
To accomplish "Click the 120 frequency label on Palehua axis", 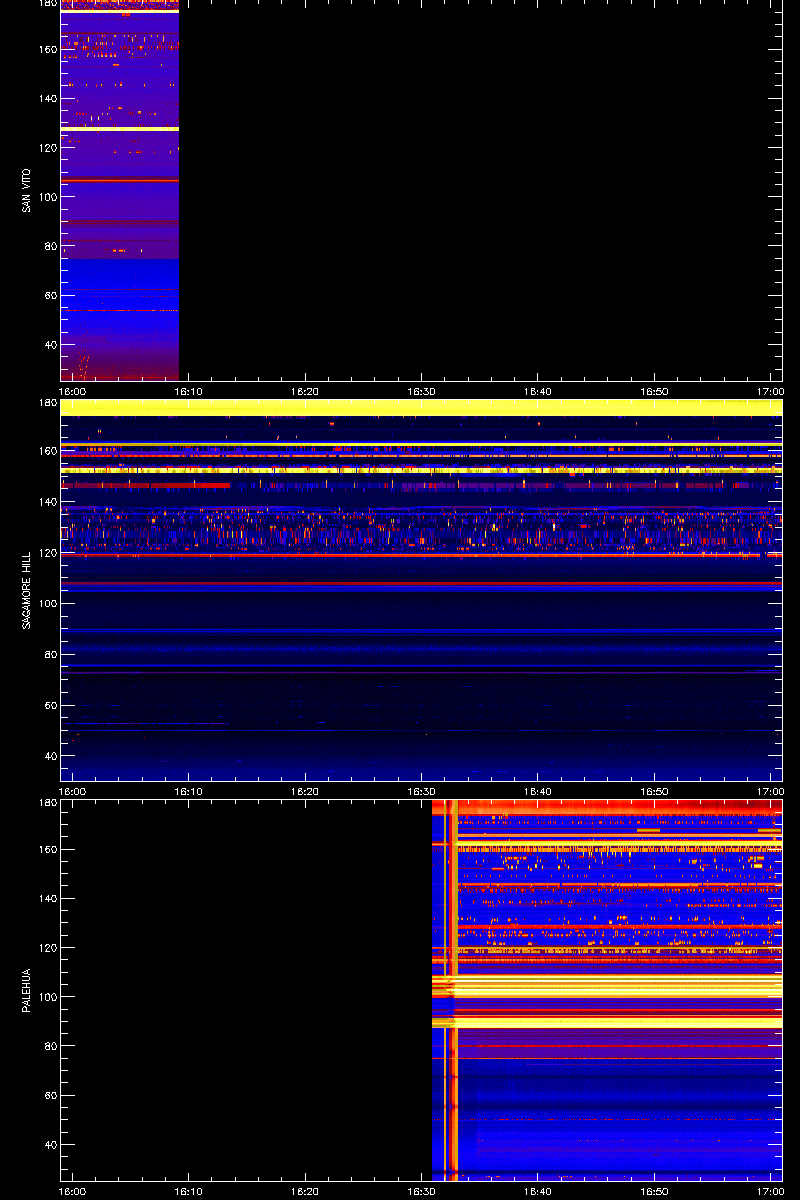I will pyautogui.click(x=48, y=947).
